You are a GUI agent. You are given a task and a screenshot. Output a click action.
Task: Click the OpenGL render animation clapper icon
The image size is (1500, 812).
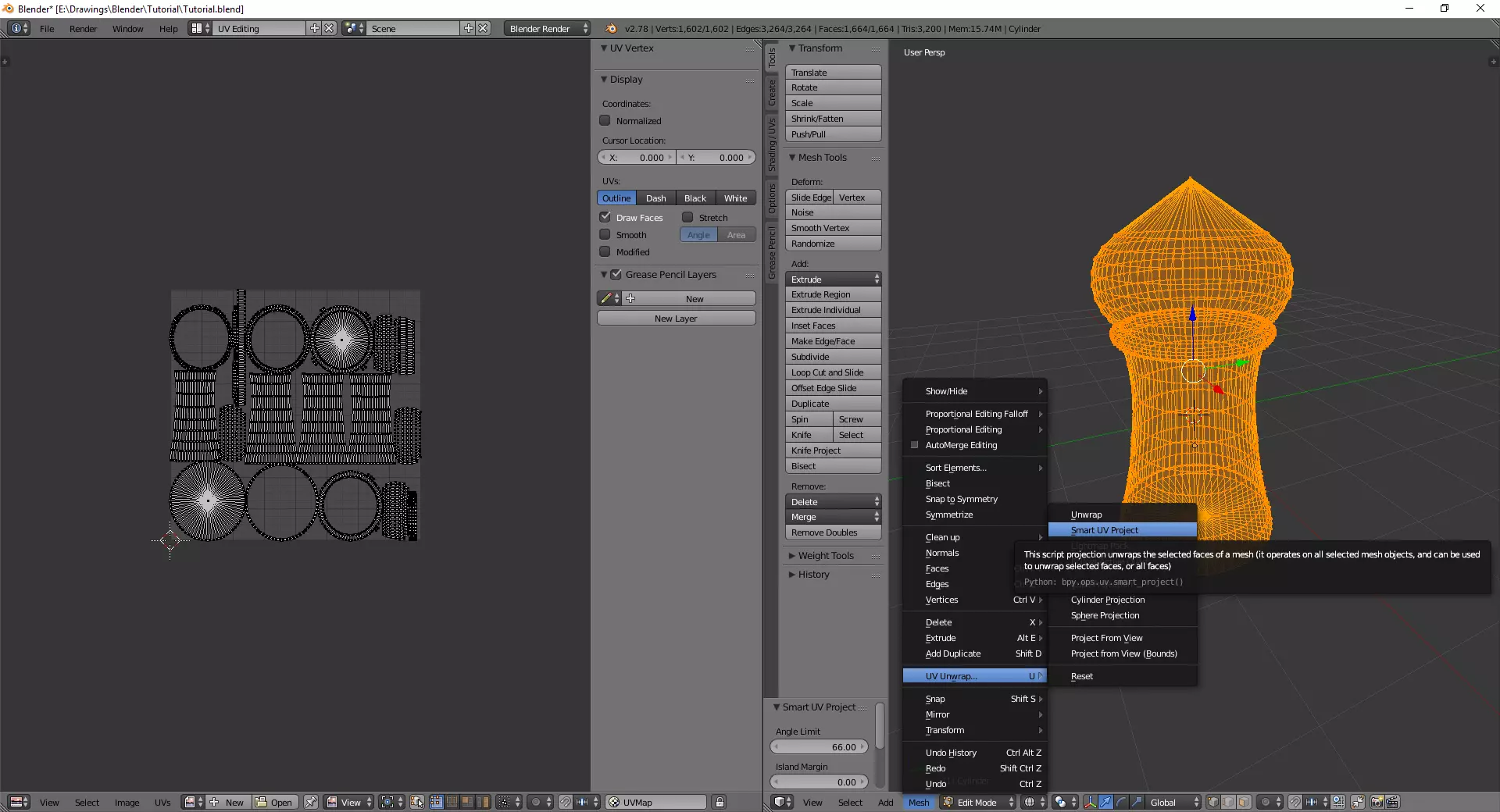point(1392,802)
